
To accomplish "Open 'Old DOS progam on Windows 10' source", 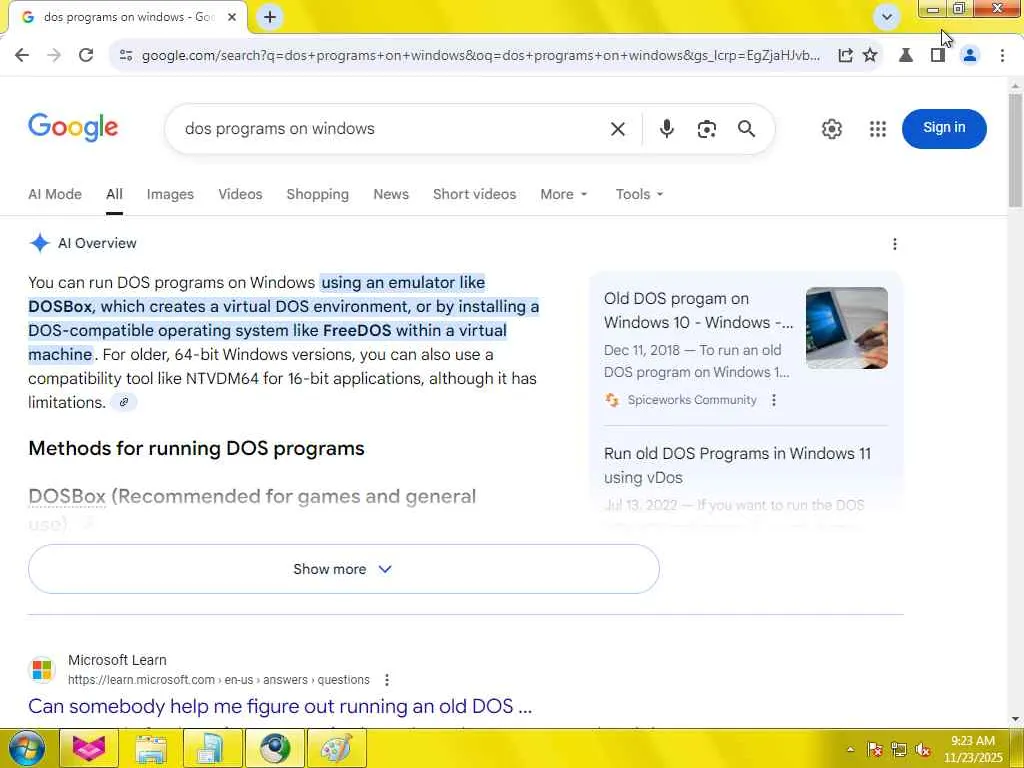I will 699,311.
